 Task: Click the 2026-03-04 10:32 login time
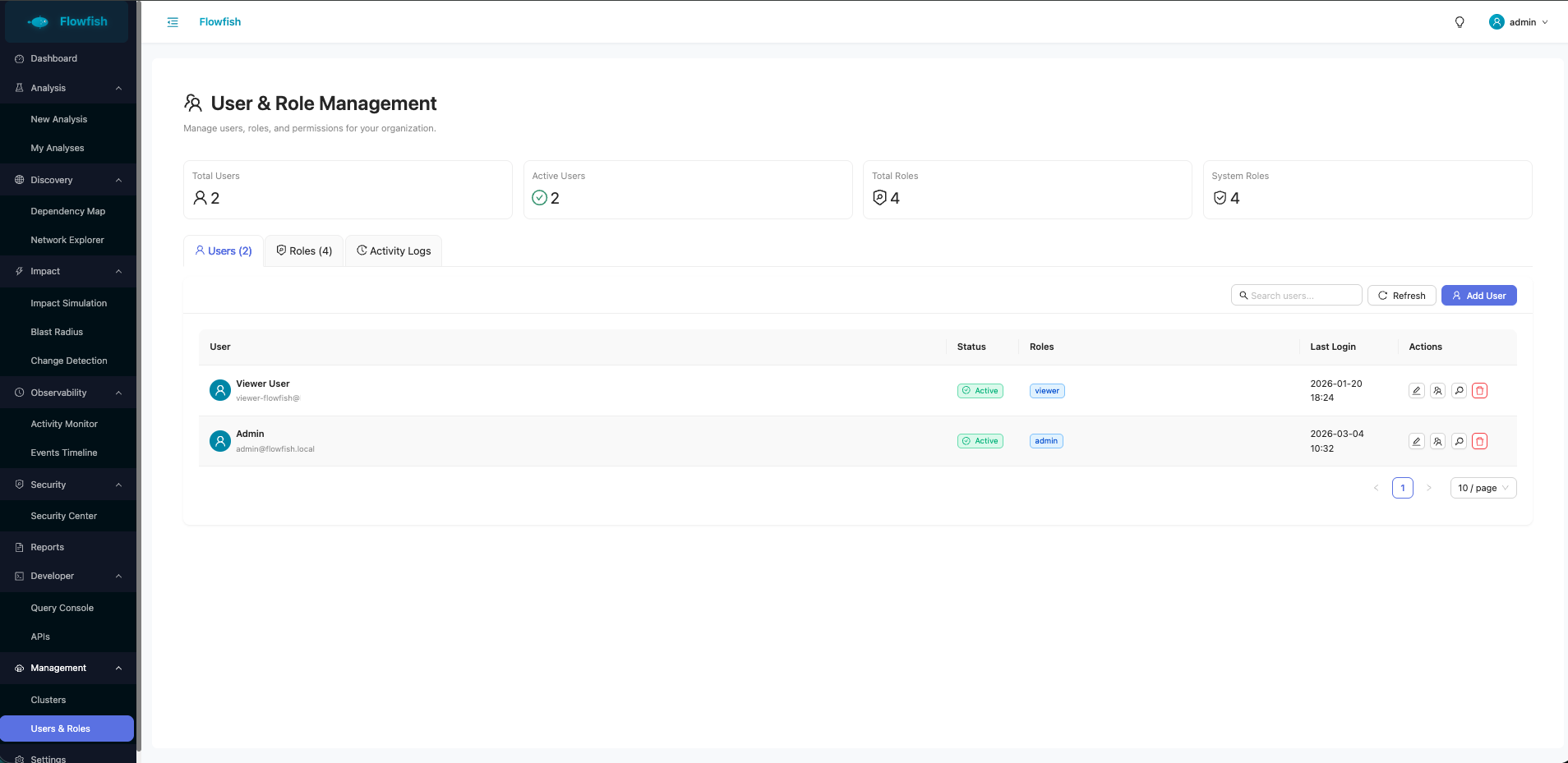coord(1337,441)
